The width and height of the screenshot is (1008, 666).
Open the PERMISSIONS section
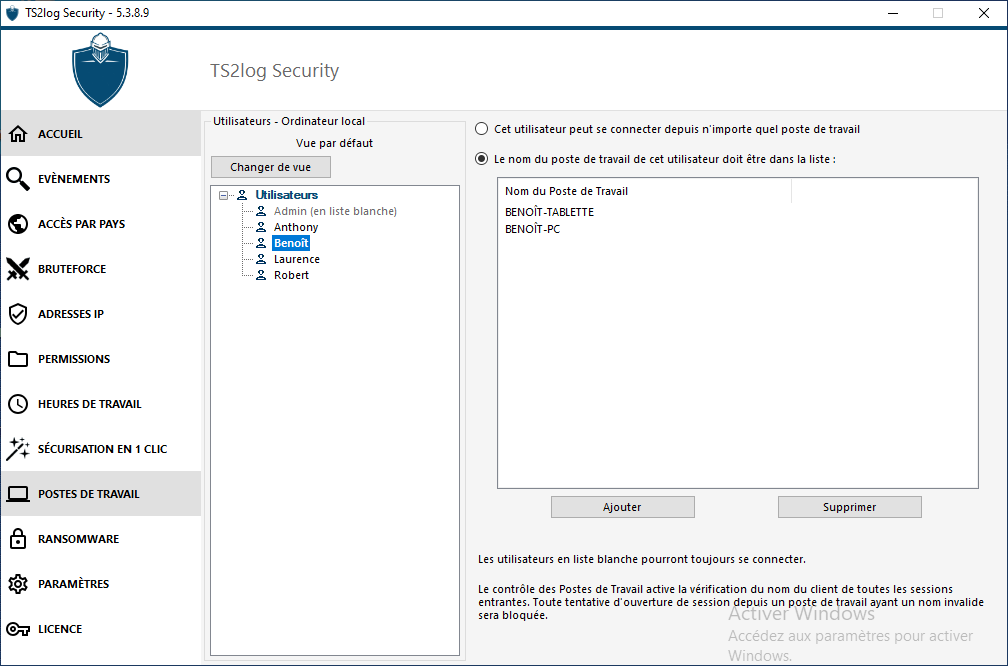click(101, 359)
